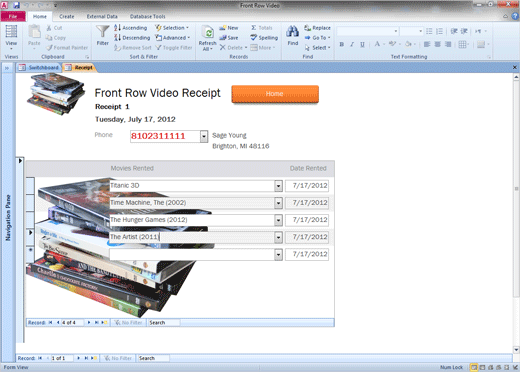Viewport: 520px width, 372px height.
Task: Click the Find binoculars icon
Action: pos(292,32)
